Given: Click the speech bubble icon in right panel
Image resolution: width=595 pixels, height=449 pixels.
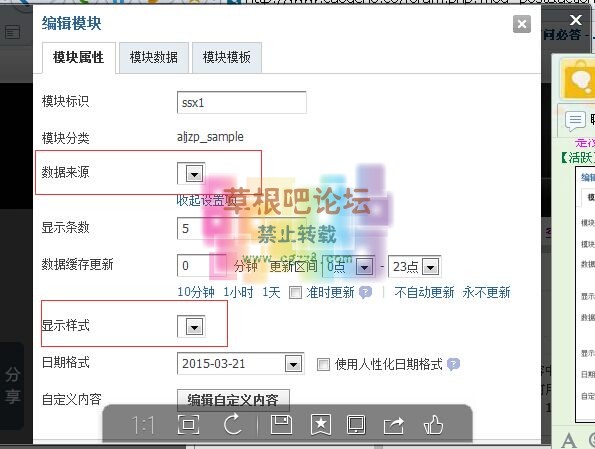Looking at the screenshot, I should coord(575,121).
